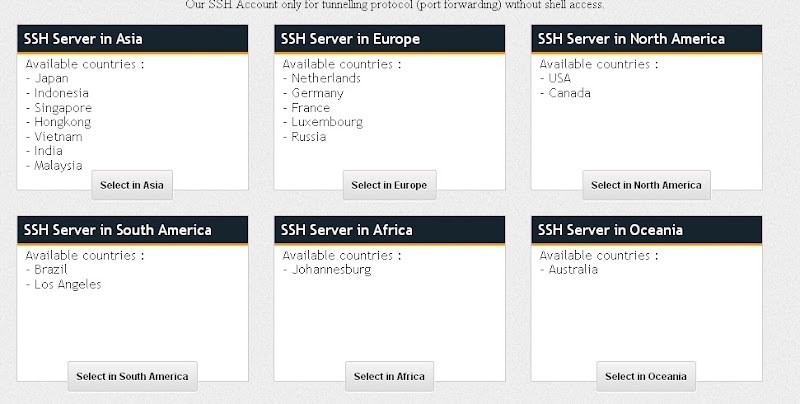Click the SSH Server in North America header
Viewport: 800px width, 404px height.
click(646, 39)
